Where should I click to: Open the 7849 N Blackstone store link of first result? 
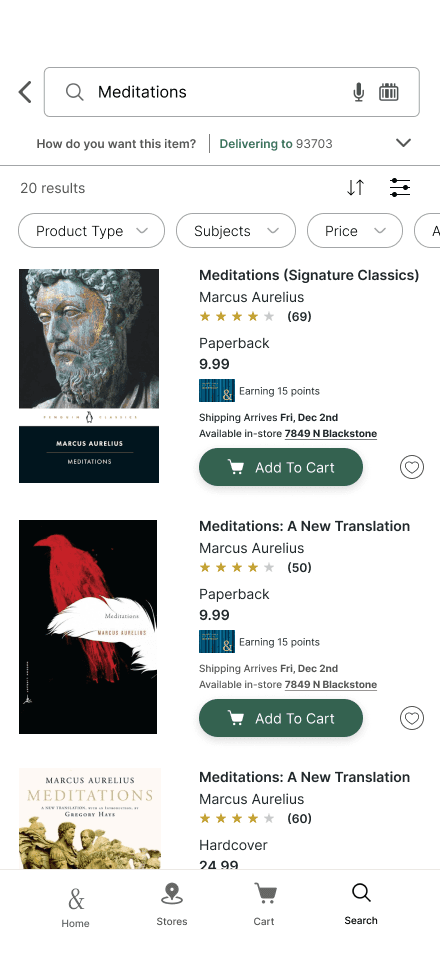331,434
